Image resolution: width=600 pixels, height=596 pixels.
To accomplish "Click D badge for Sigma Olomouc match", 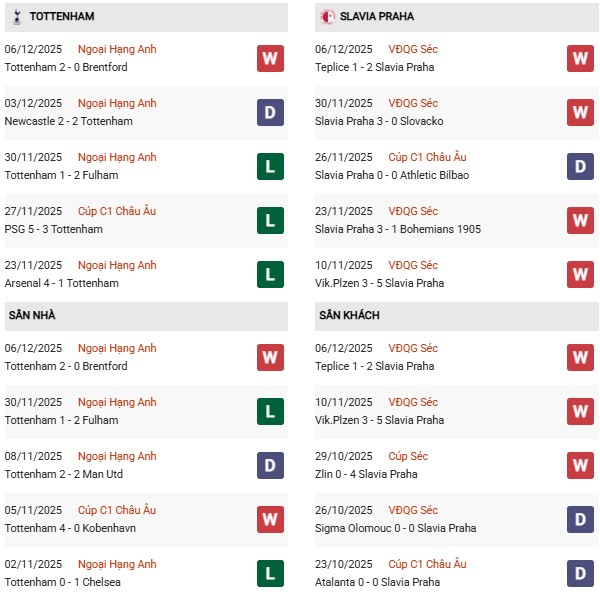I will point(580,519).
